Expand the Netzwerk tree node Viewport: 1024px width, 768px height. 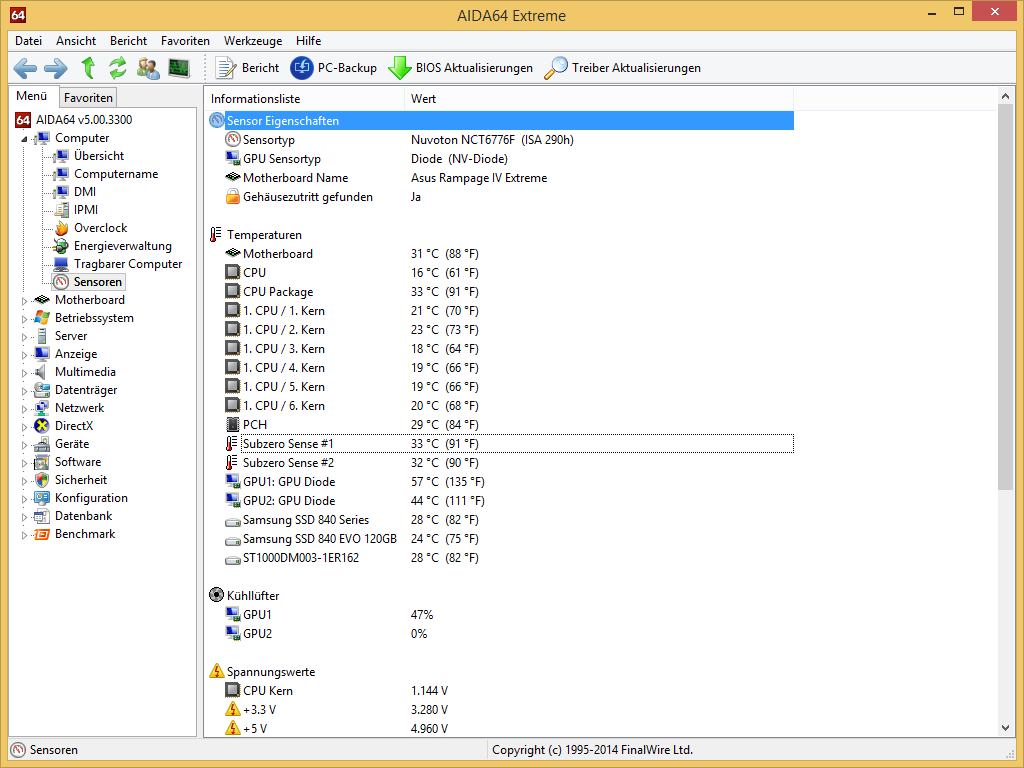click(x=24, y=408)
